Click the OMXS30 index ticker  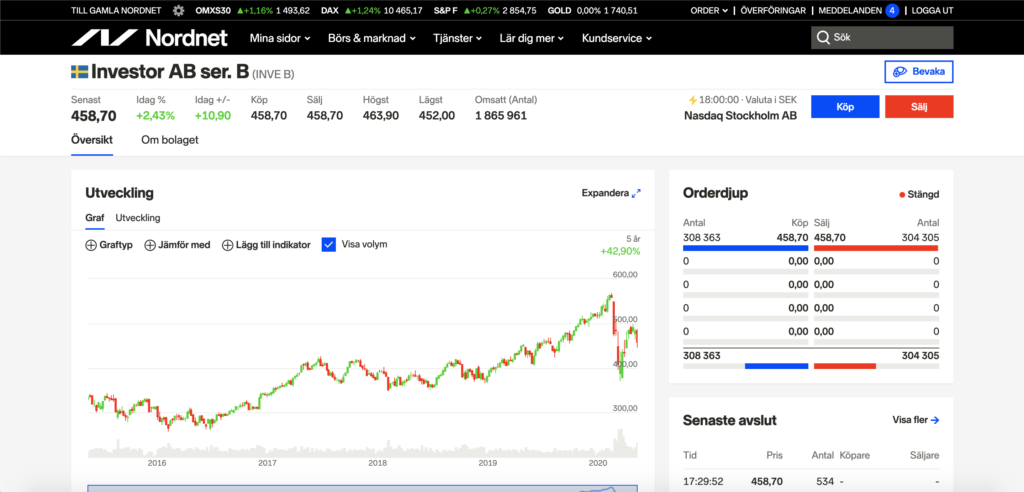252,10
